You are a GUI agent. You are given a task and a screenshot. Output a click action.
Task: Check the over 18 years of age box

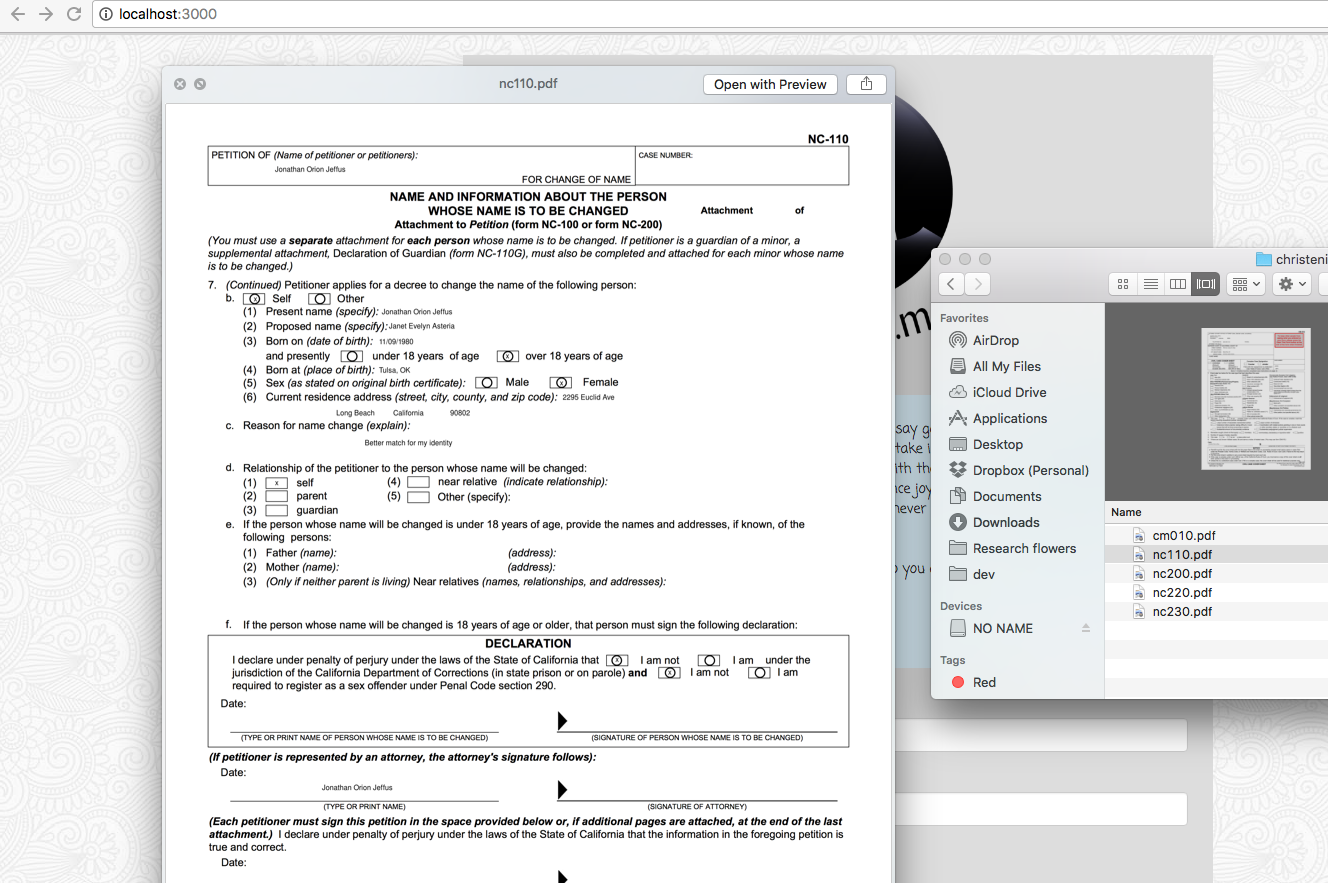508,356
